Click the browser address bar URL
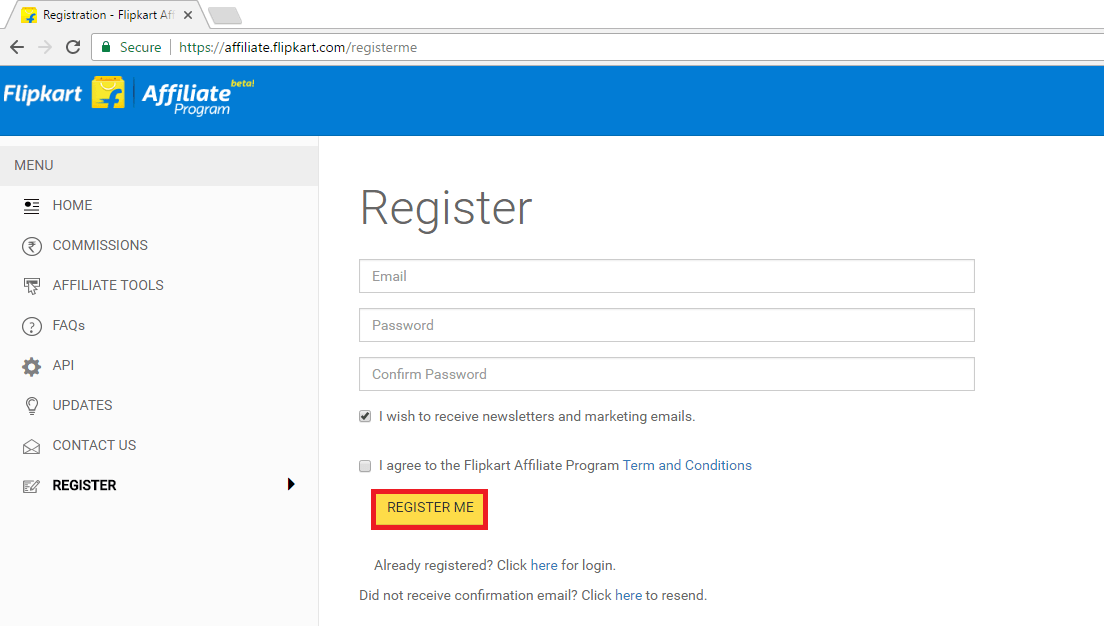1104x626 pixels. pyautogui.click(x=298, y=47)
